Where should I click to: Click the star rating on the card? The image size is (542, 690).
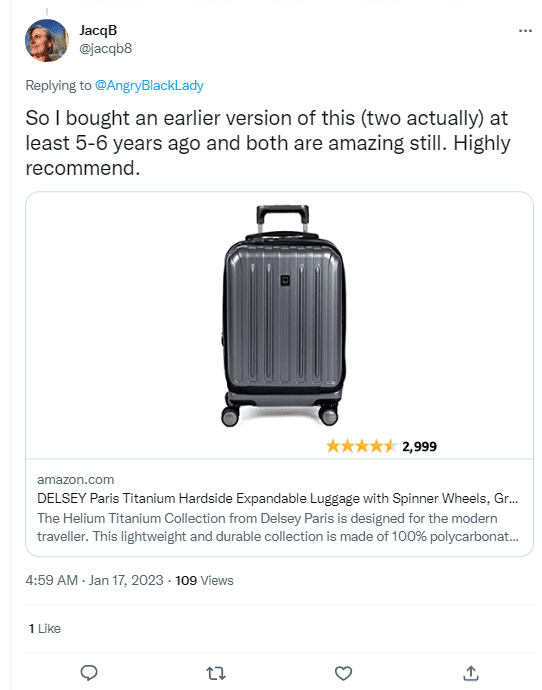tap(361, 446)
